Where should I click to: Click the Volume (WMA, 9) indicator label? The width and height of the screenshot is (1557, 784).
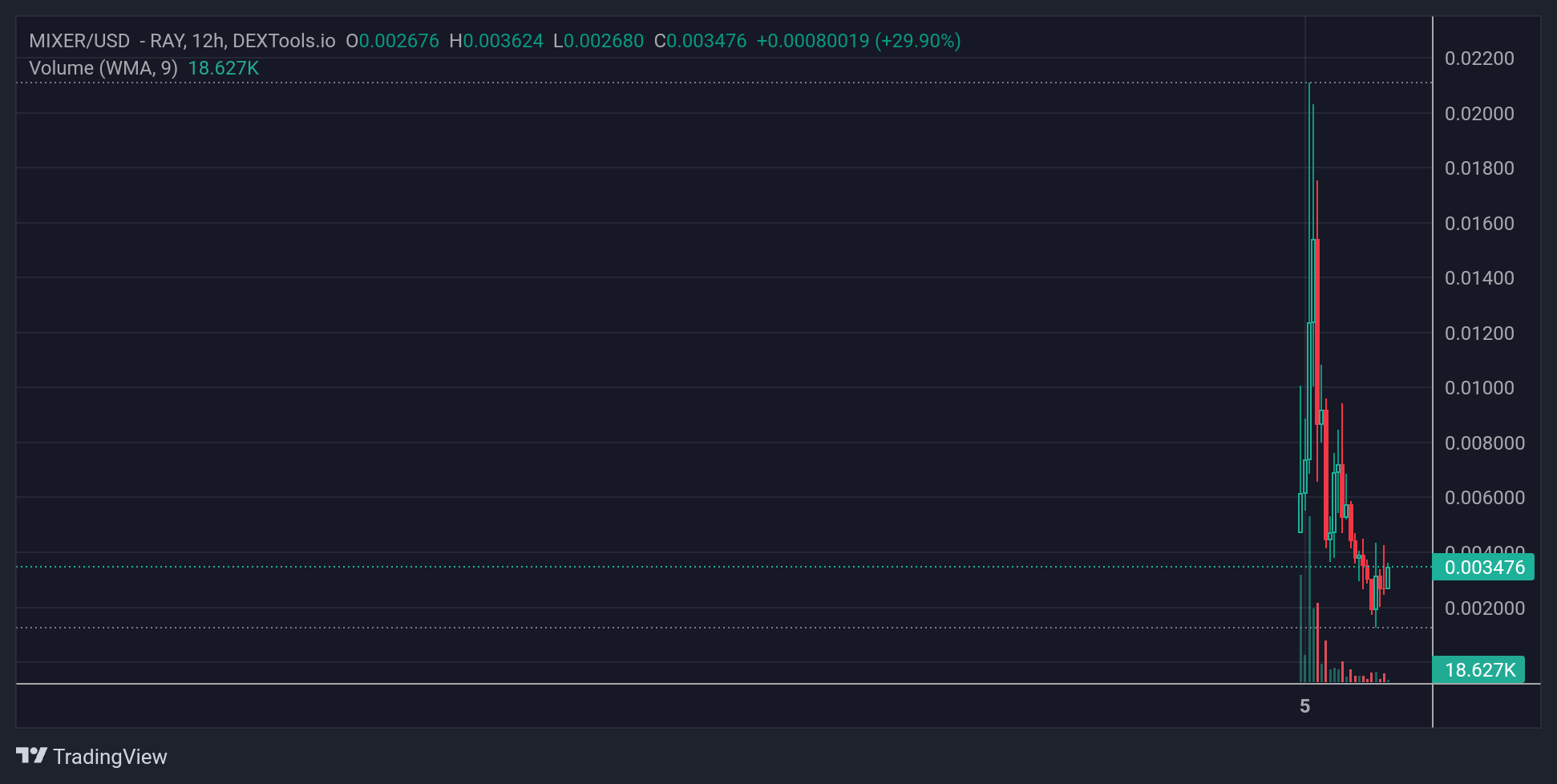pos(103,68)
